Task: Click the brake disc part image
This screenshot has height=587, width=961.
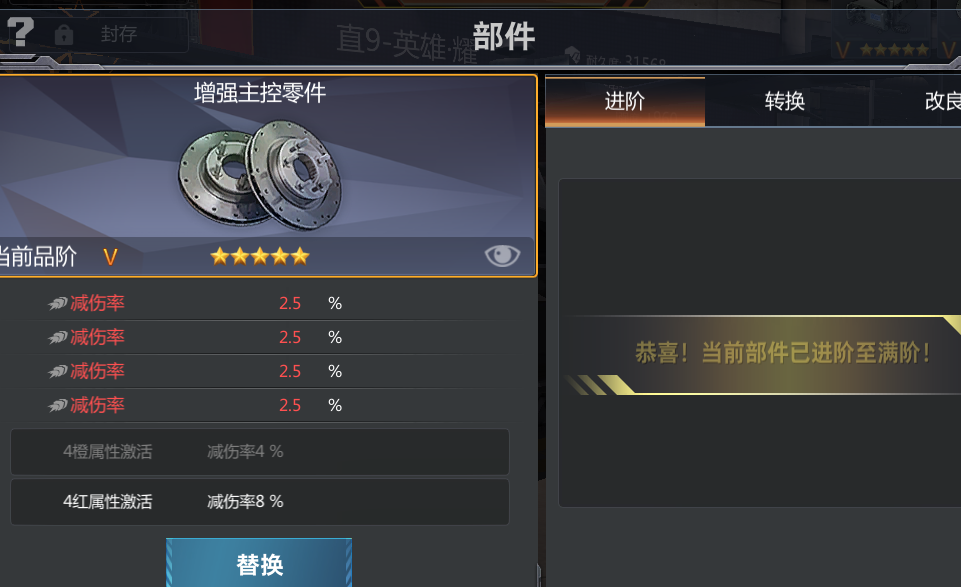Action: tap(260, 175)
